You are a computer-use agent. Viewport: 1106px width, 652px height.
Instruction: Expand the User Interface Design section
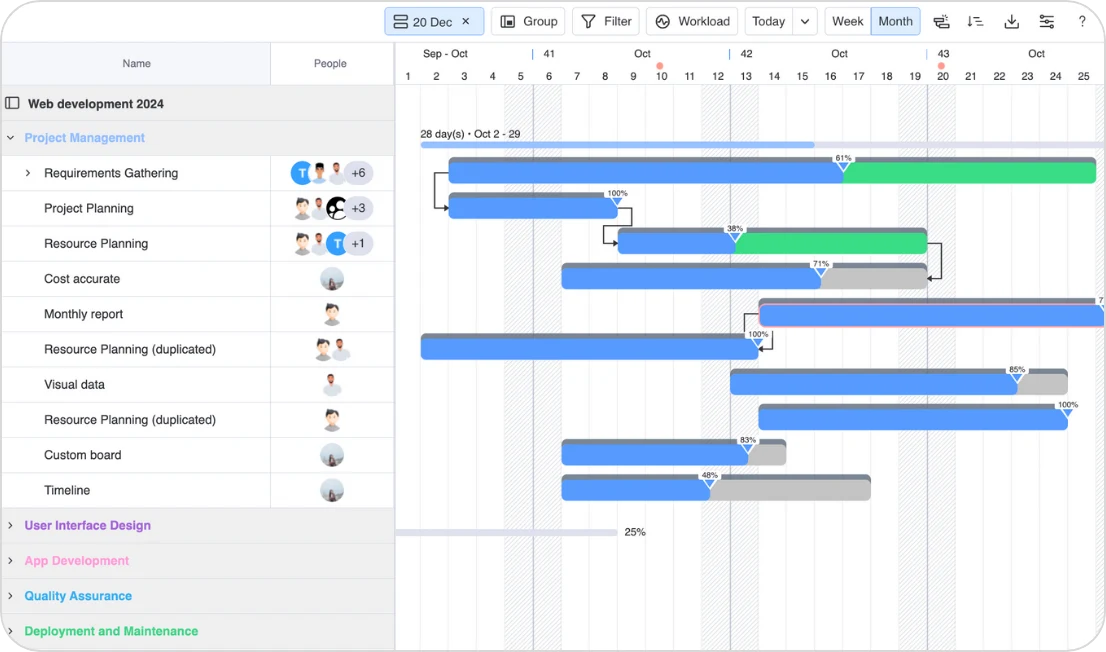click(x=10, y=525)
